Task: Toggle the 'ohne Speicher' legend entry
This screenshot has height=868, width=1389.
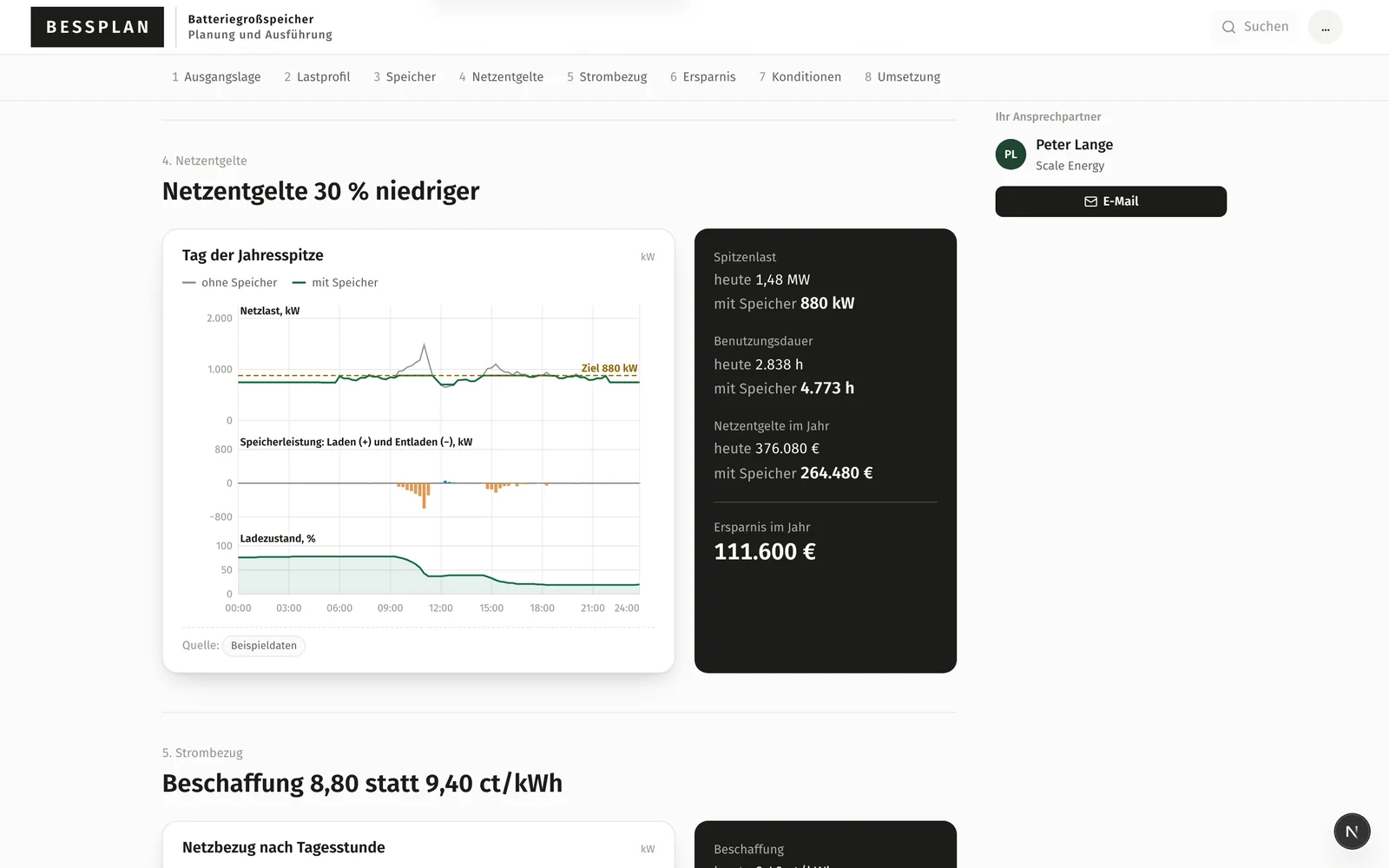Action: [230, 283]
